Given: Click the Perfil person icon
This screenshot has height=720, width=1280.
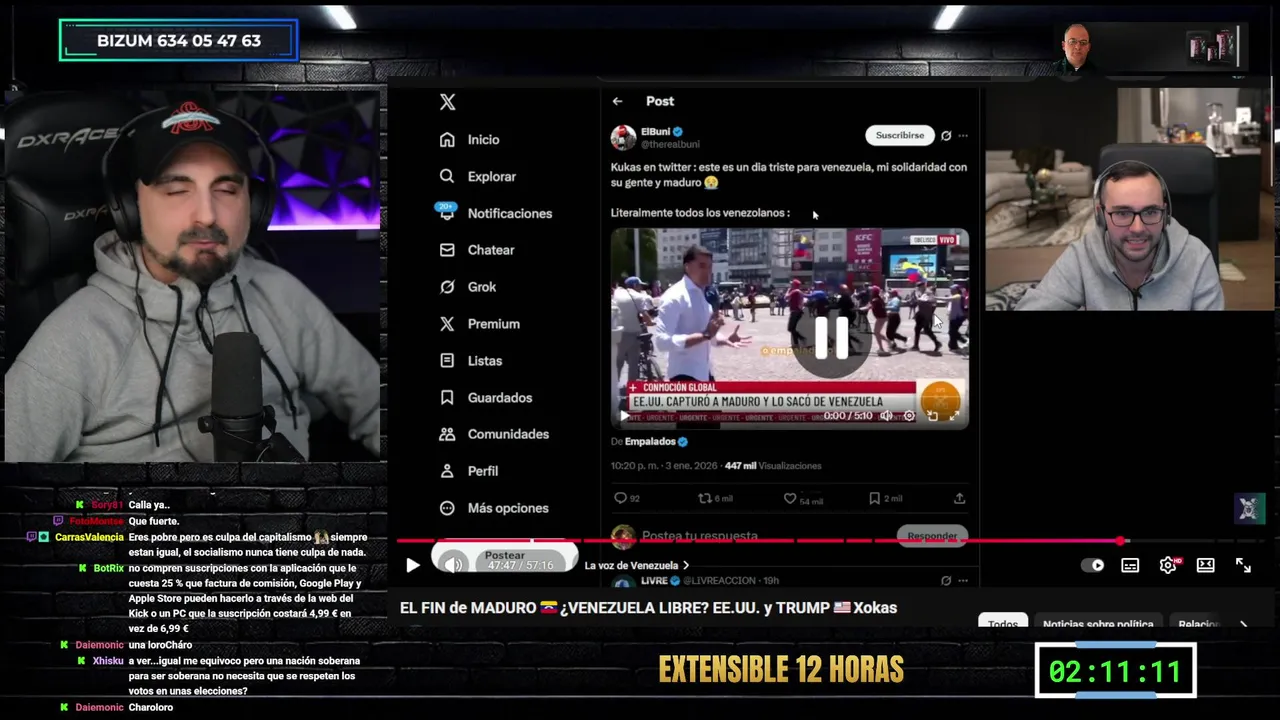Looking at the screenshot, I should 447,471.
